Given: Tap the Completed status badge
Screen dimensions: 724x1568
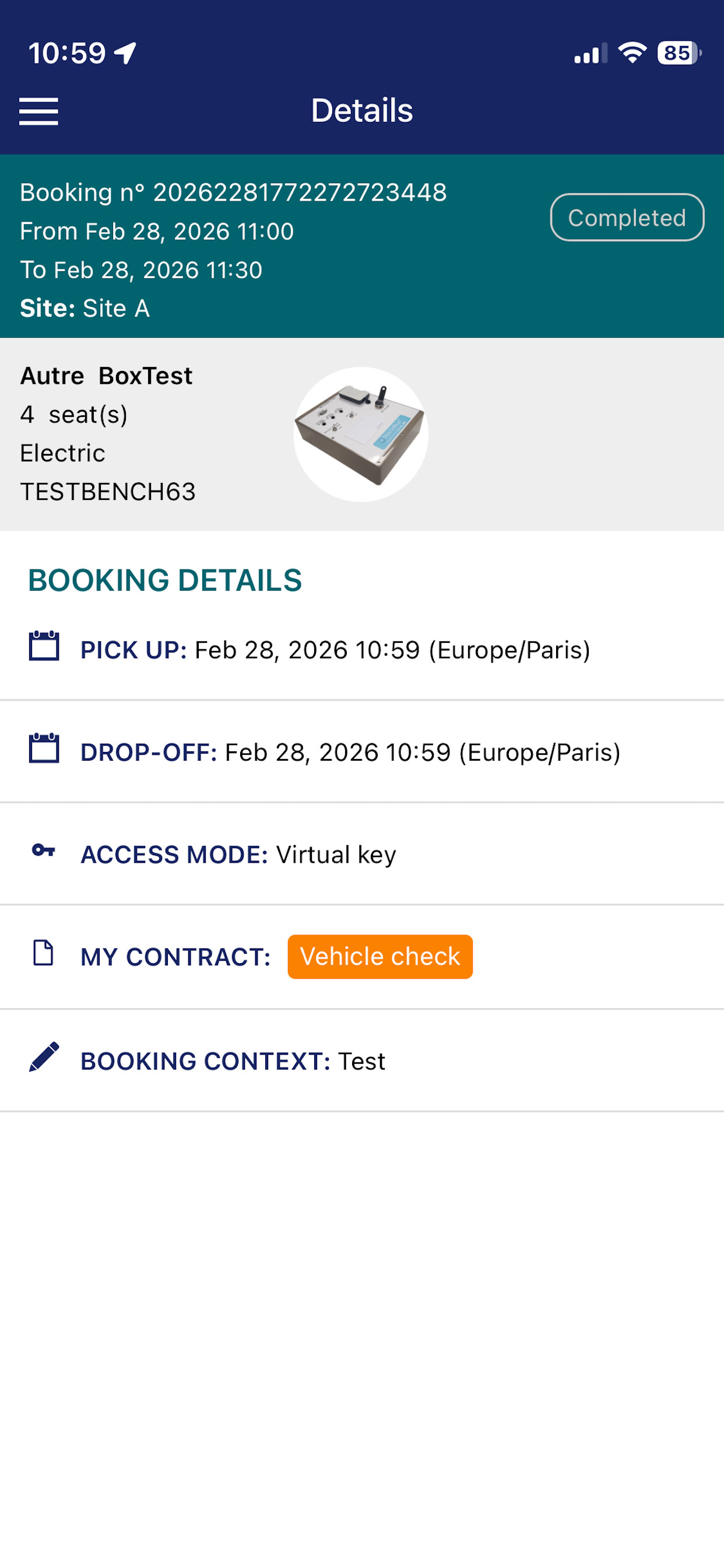Looking at the screenshot, I should point(627,218).
